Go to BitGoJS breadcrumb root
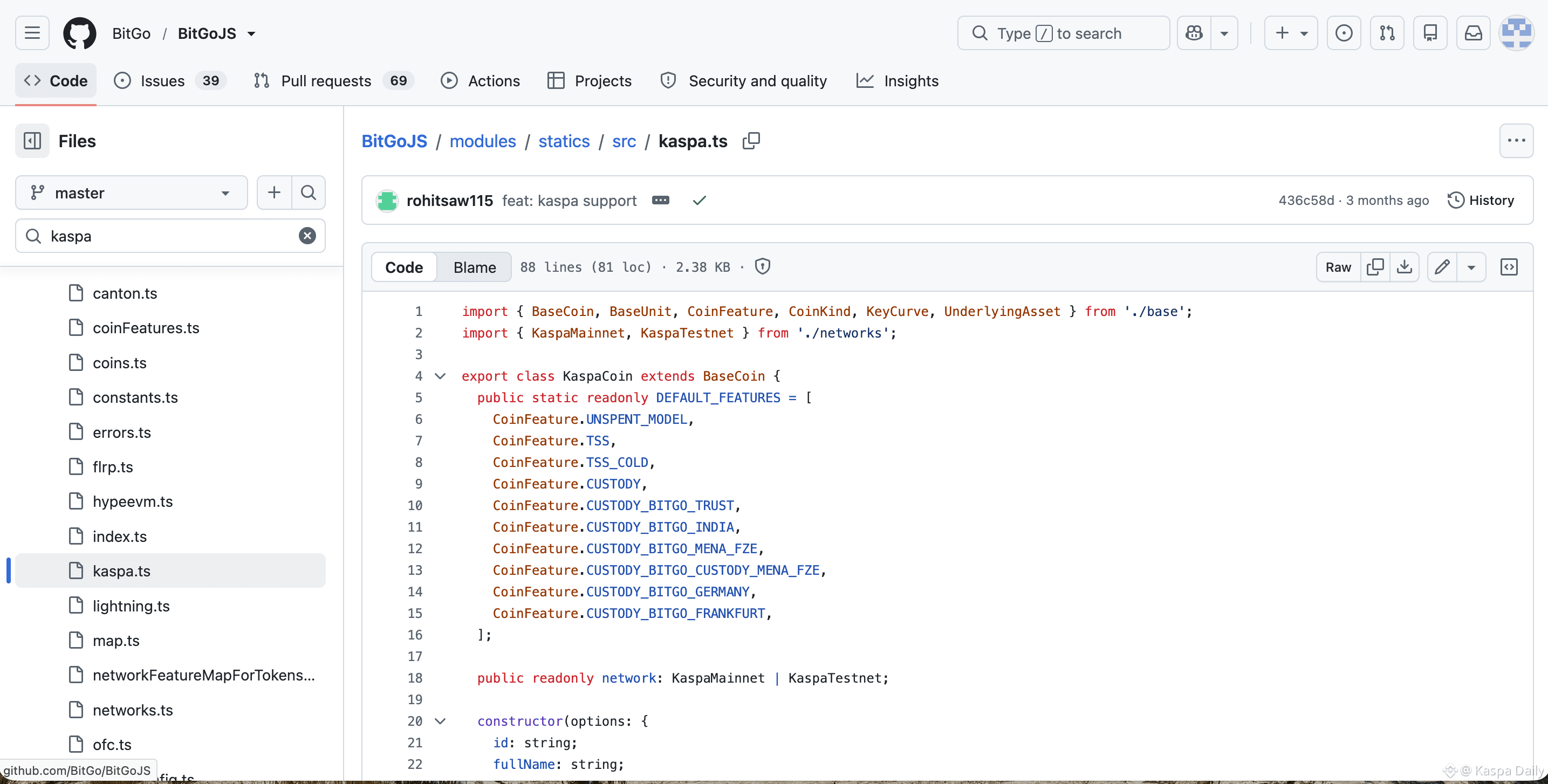 pos(394,141)
